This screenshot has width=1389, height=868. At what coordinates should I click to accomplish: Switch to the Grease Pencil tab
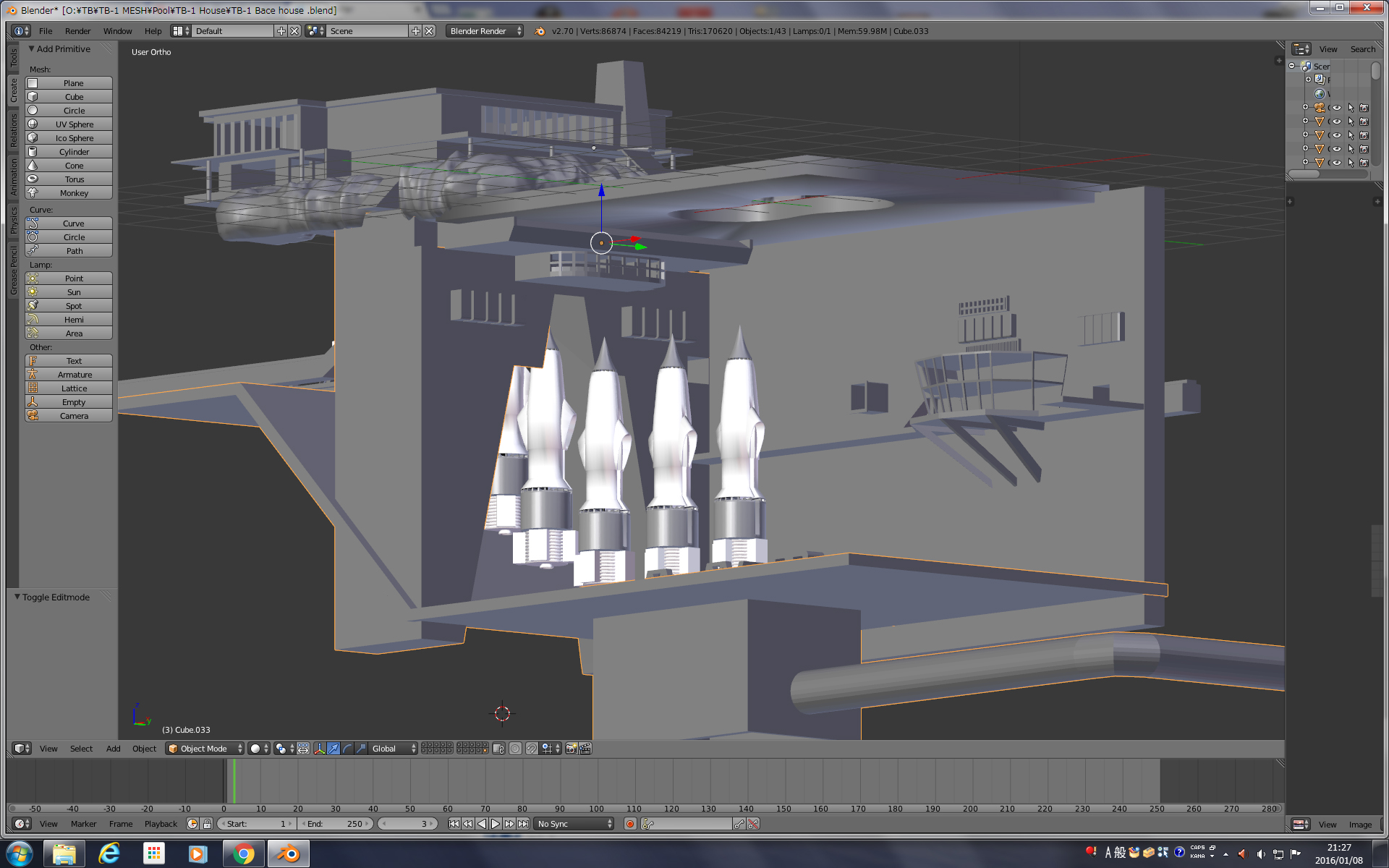[13, 271]
